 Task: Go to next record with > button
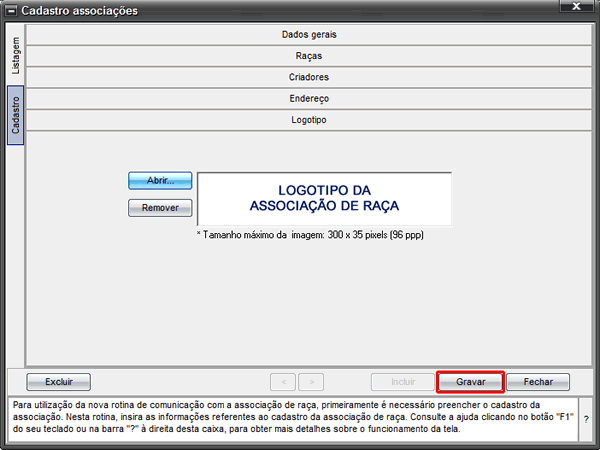tap(311, 382)
